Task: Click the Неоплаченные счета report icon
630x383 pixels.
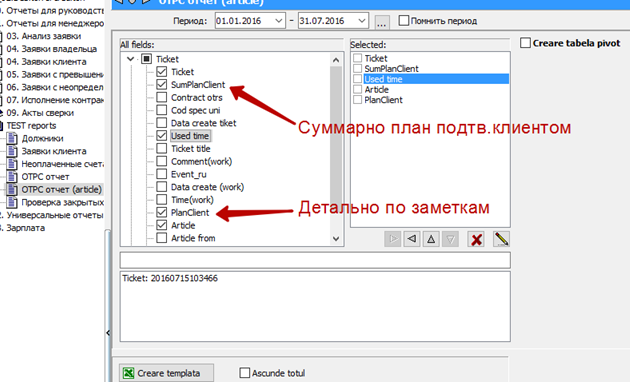Action: coord(12,164)
